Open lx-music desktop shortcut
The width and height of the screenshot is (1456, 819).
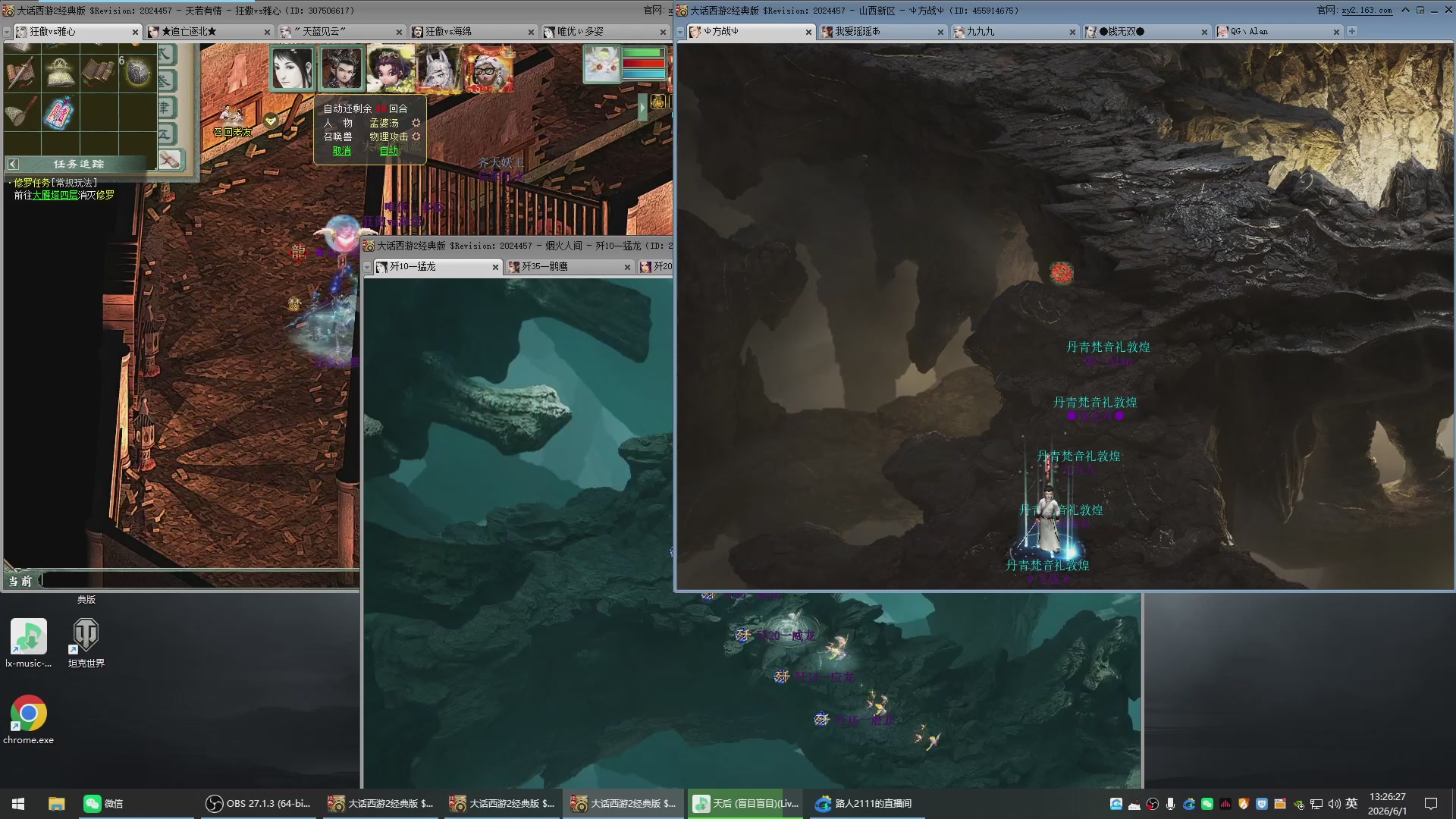(28, 644)
